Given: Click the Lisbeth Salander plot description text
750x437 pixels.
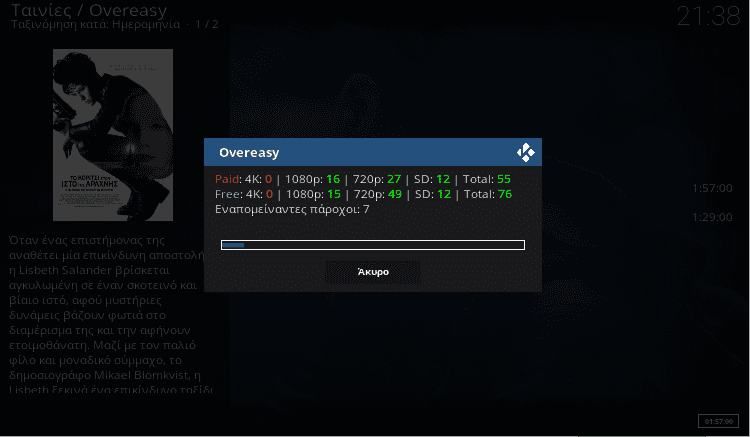Looking at the screenshot, I should click(x=108, y=315).
